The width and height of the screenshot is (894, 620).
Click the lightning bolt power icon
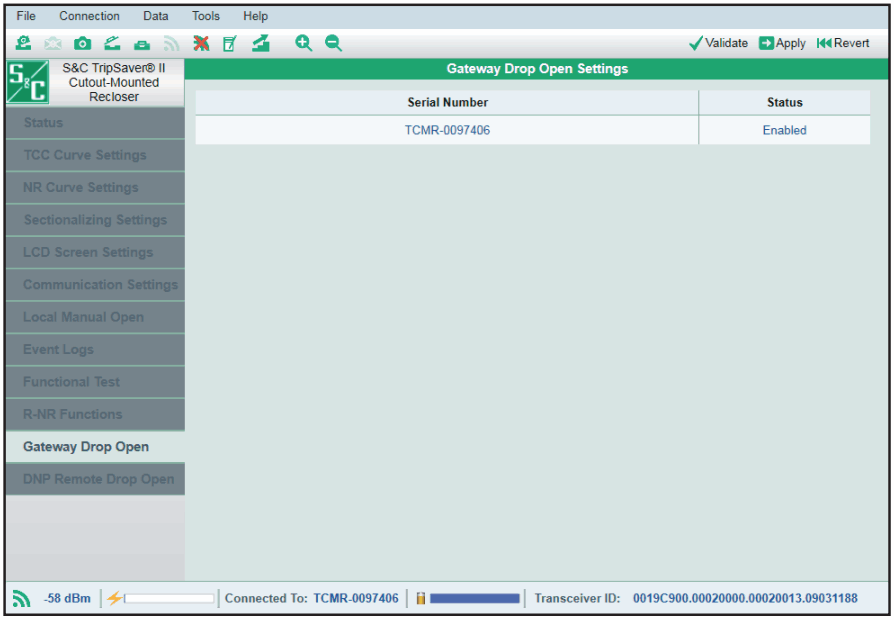115,598
